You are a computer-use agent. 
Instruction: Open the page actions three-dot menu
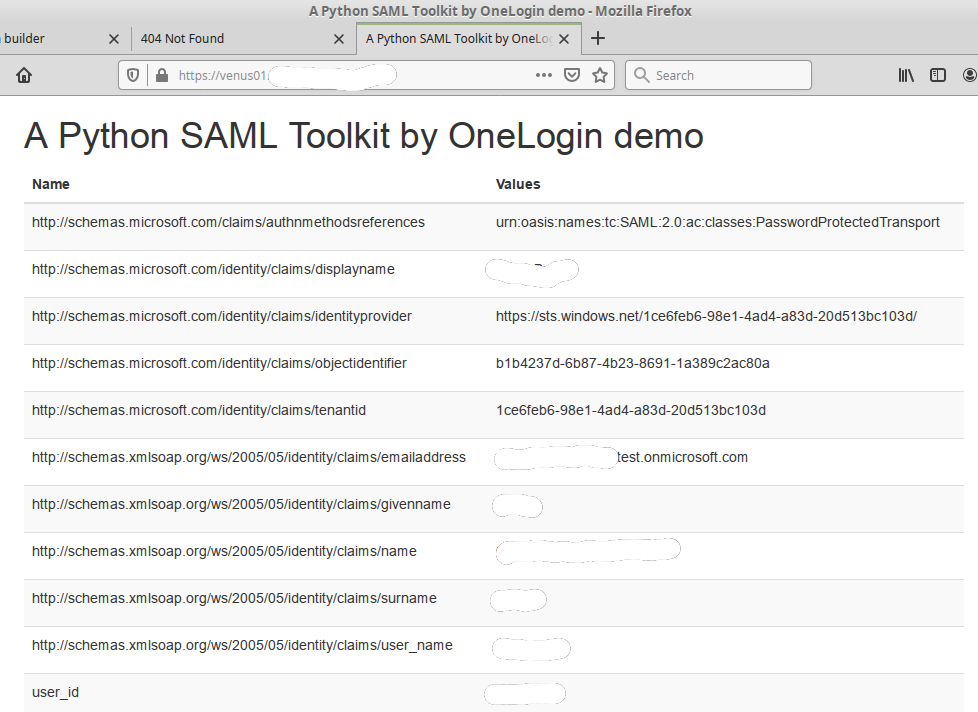[x=543, y=74]
